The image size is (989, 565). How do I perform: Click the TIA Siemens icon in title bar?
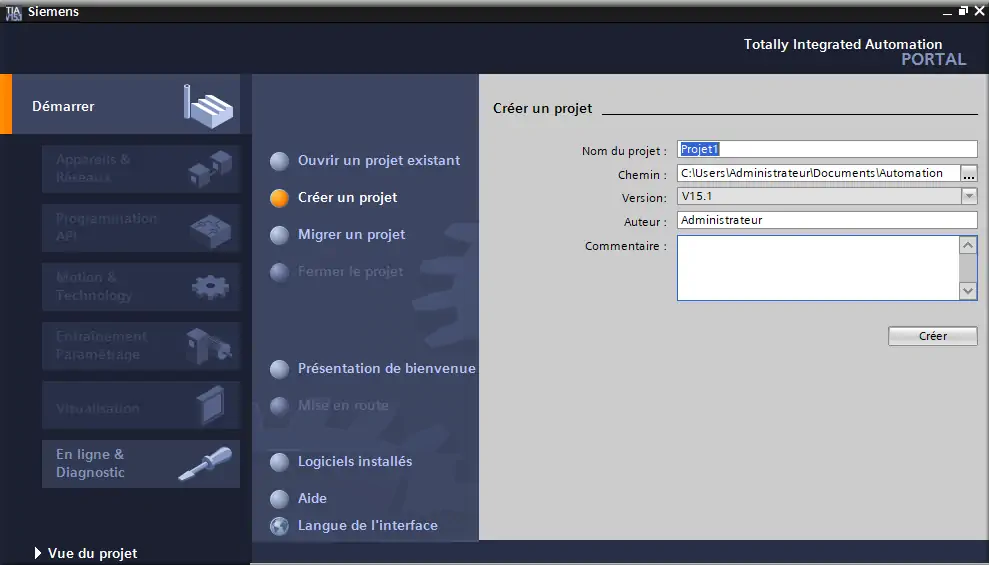point(13,12)
